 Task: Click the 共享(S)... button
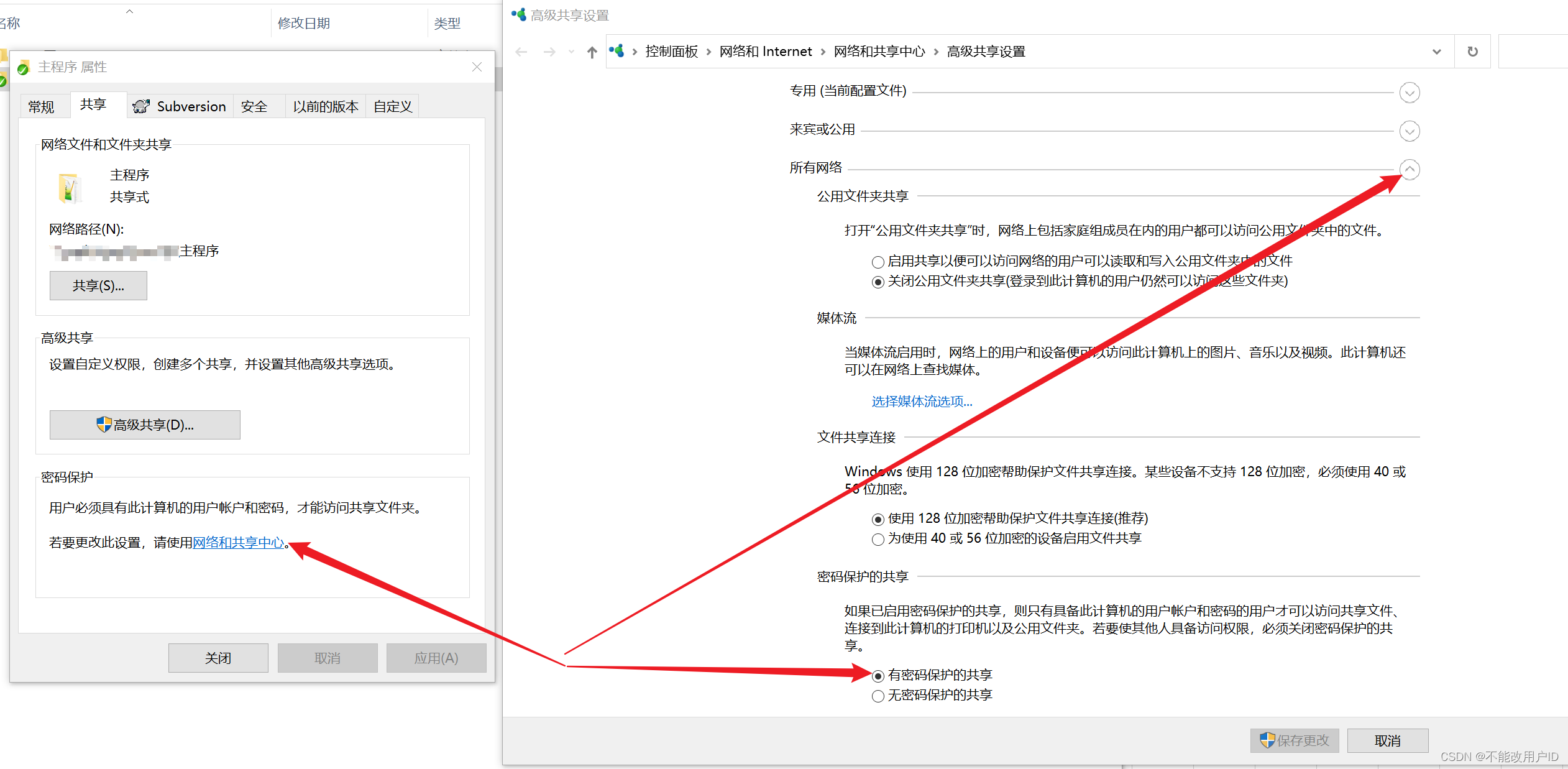tap(98, 285)
